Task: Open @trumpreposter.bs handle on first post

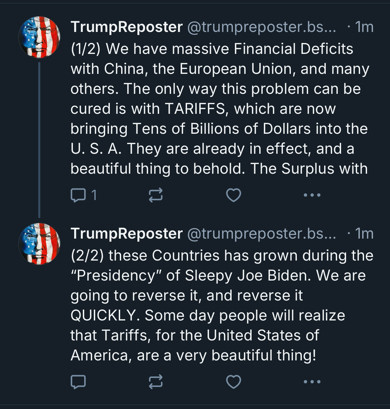Action: pyautogui.click(x=262, y=27)
